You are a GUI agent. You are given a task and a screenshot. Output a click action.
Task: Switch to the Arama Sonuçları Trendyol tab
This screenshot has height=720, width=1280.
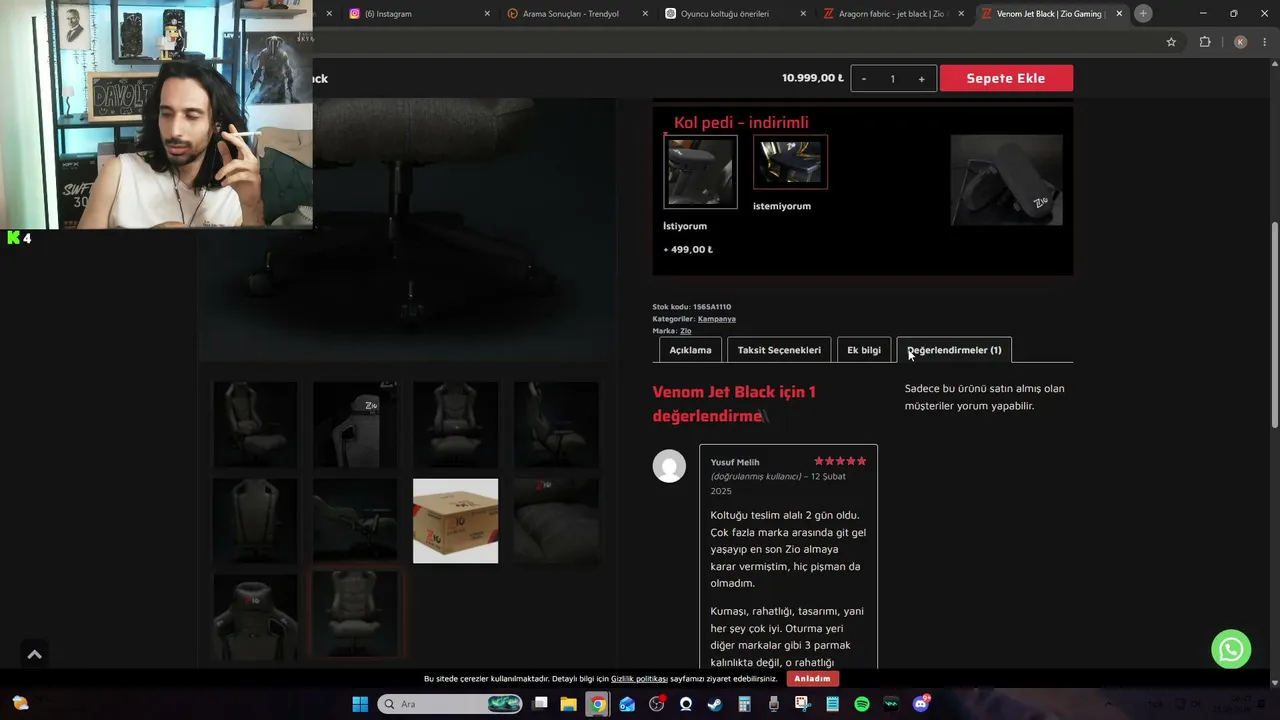coord(572,14)
